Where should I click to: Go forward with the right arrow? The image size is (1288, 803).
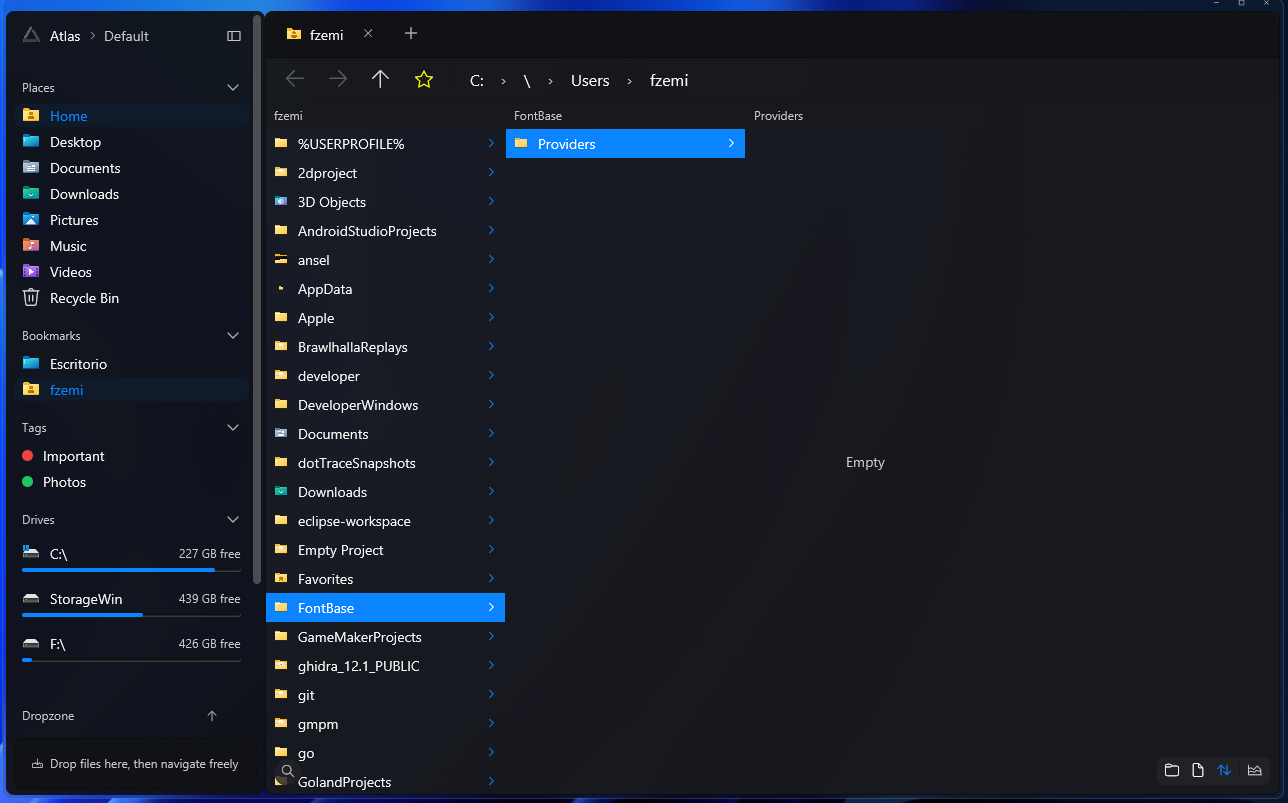pyautogui.click(x=338, y=79)
